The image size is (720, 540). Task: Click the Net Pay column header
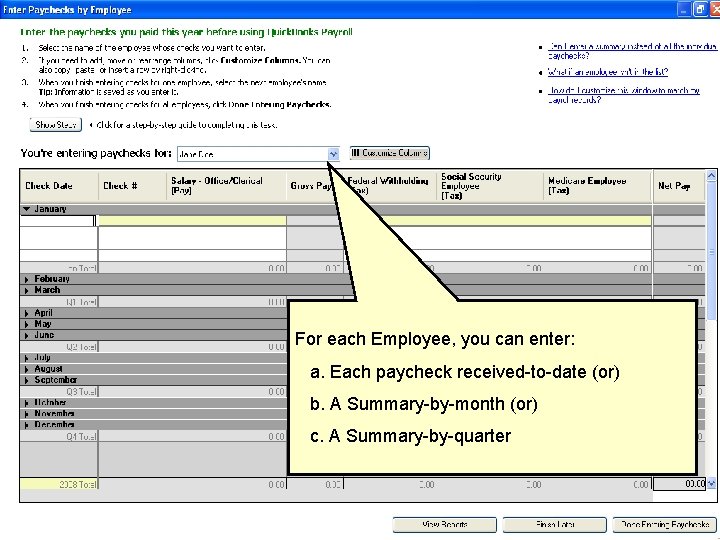click(679, 186)
